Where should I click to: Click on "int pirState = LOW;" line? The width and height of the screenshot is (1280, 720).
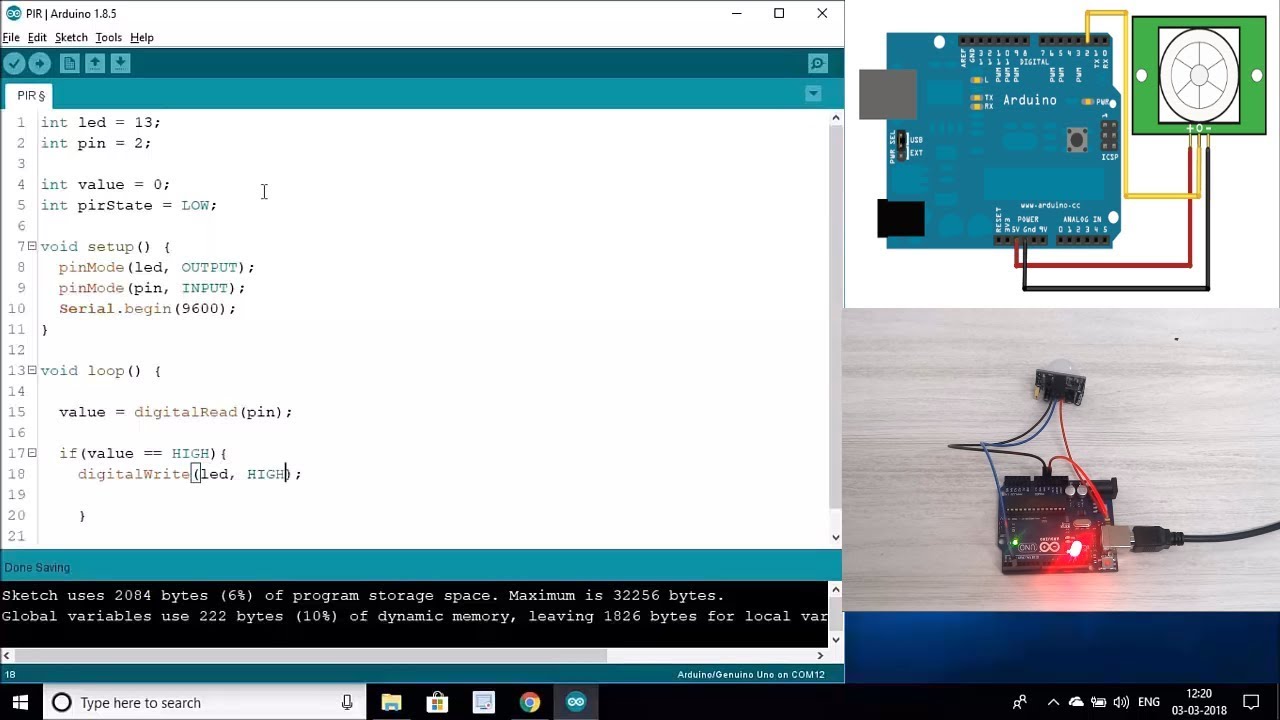[x=129, y=205]
